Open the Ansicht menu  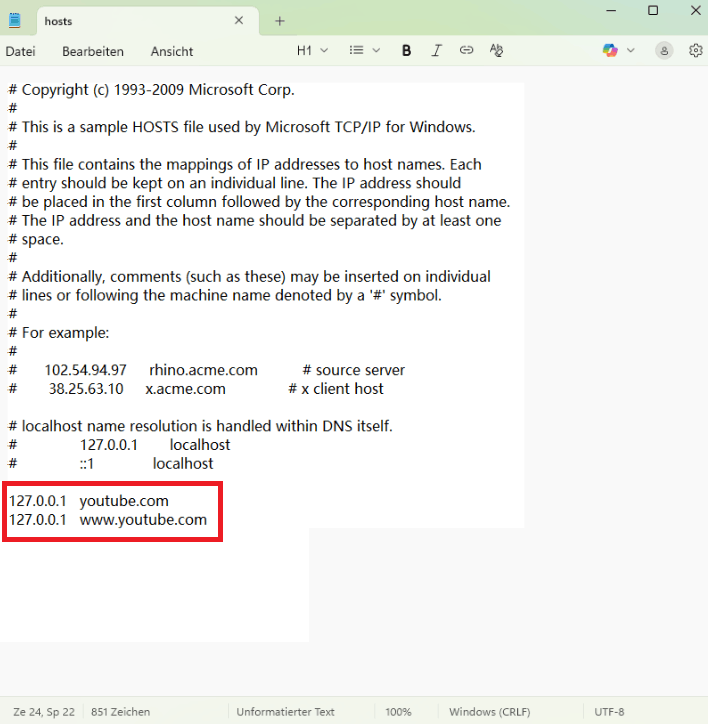pyautogui.click(x=172, y=51)
